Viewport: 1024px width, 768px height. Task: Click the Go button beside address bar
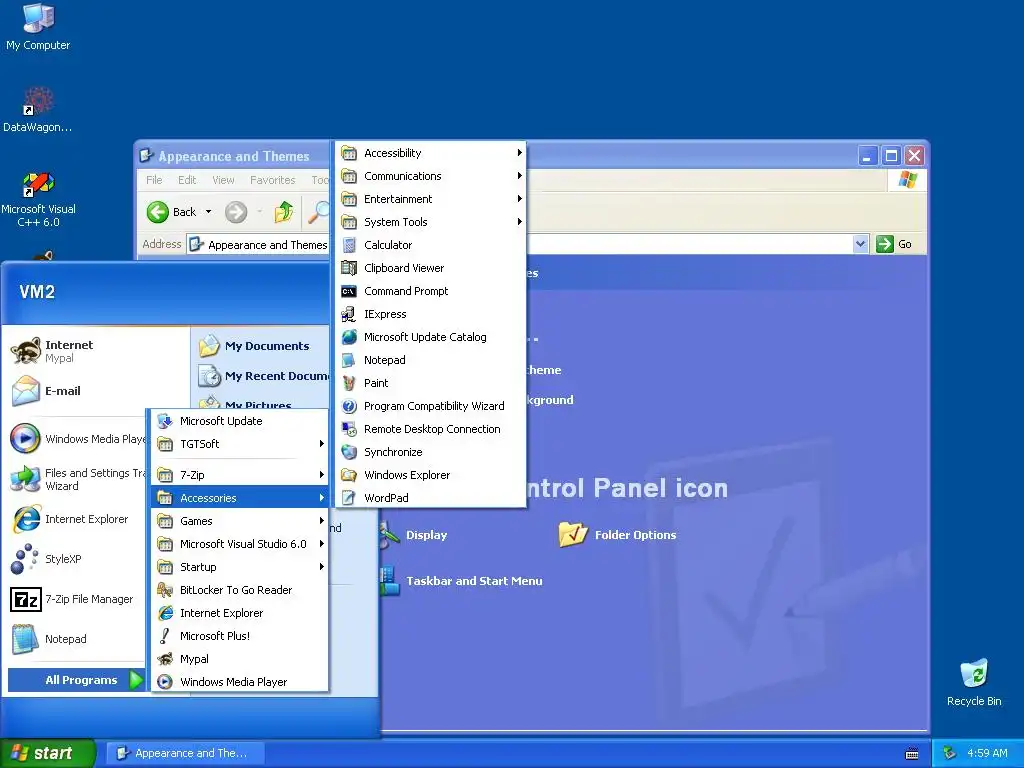[x=894, y=244]
